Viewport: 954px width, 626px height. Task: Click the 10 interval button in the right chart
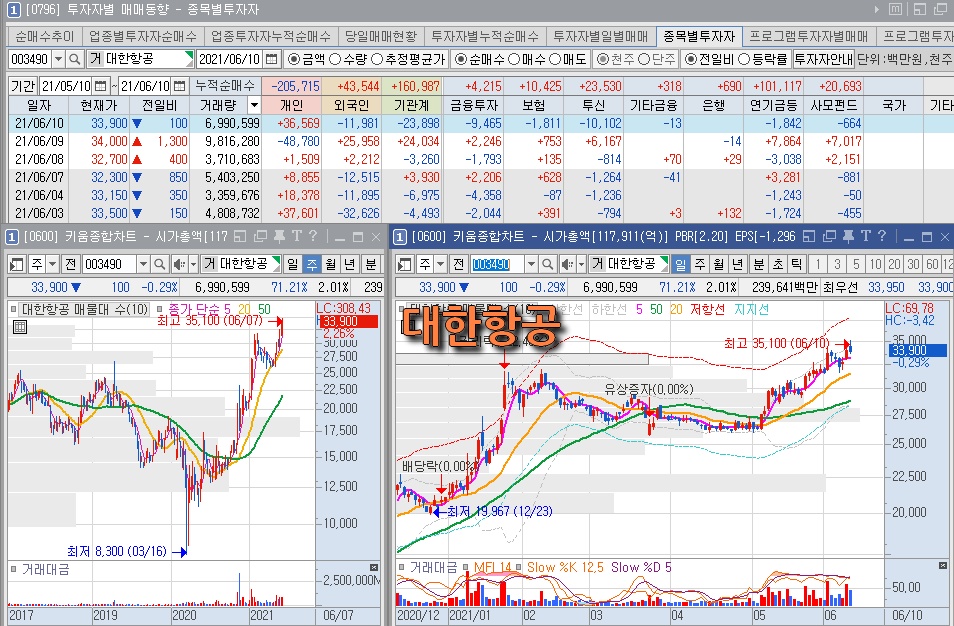click(x=875, y=264)
